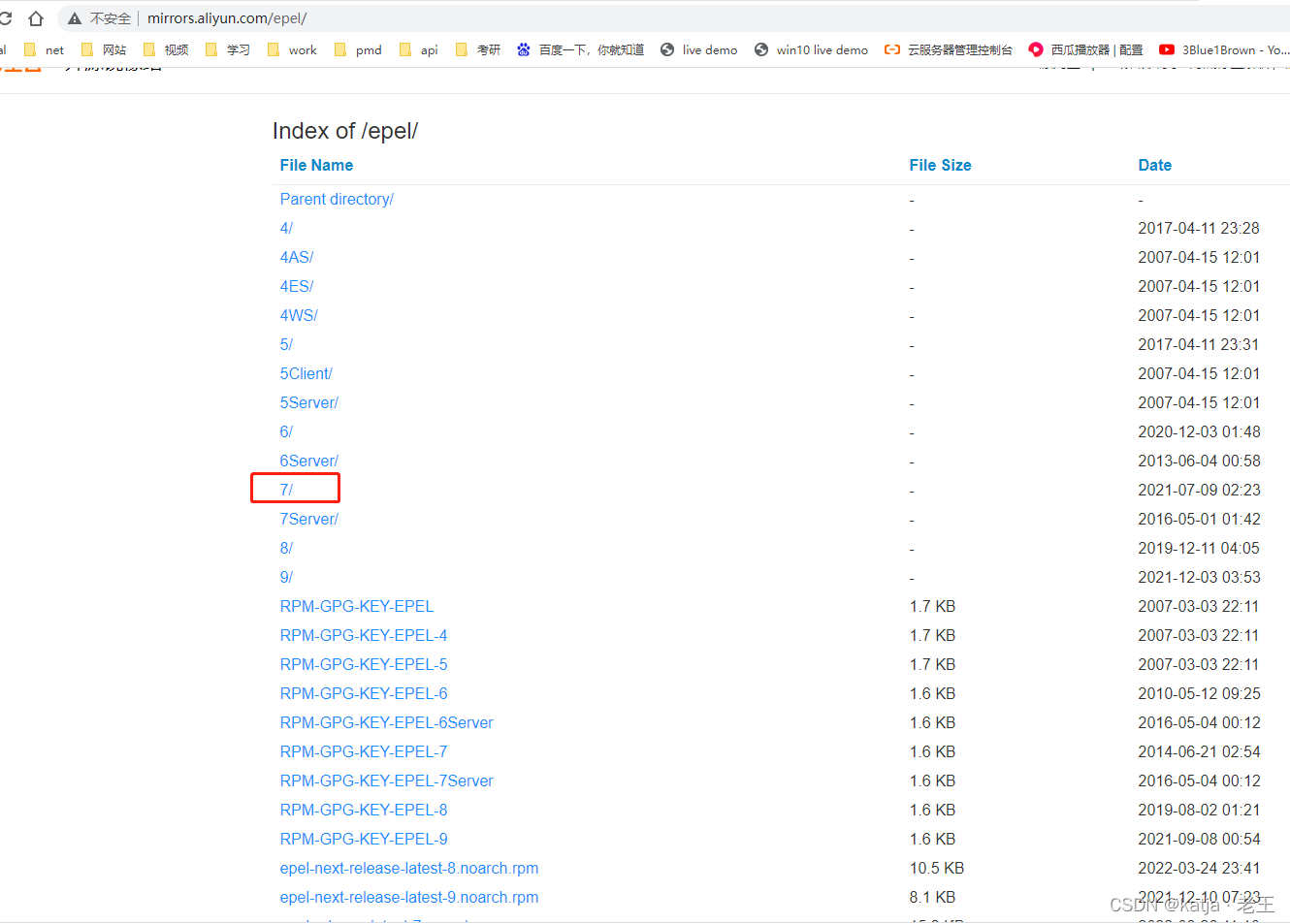Image resolution: width=1290 pixels, height=924 pixels.
Task: Open the 4WS/ directory
Action: [299, 315]
